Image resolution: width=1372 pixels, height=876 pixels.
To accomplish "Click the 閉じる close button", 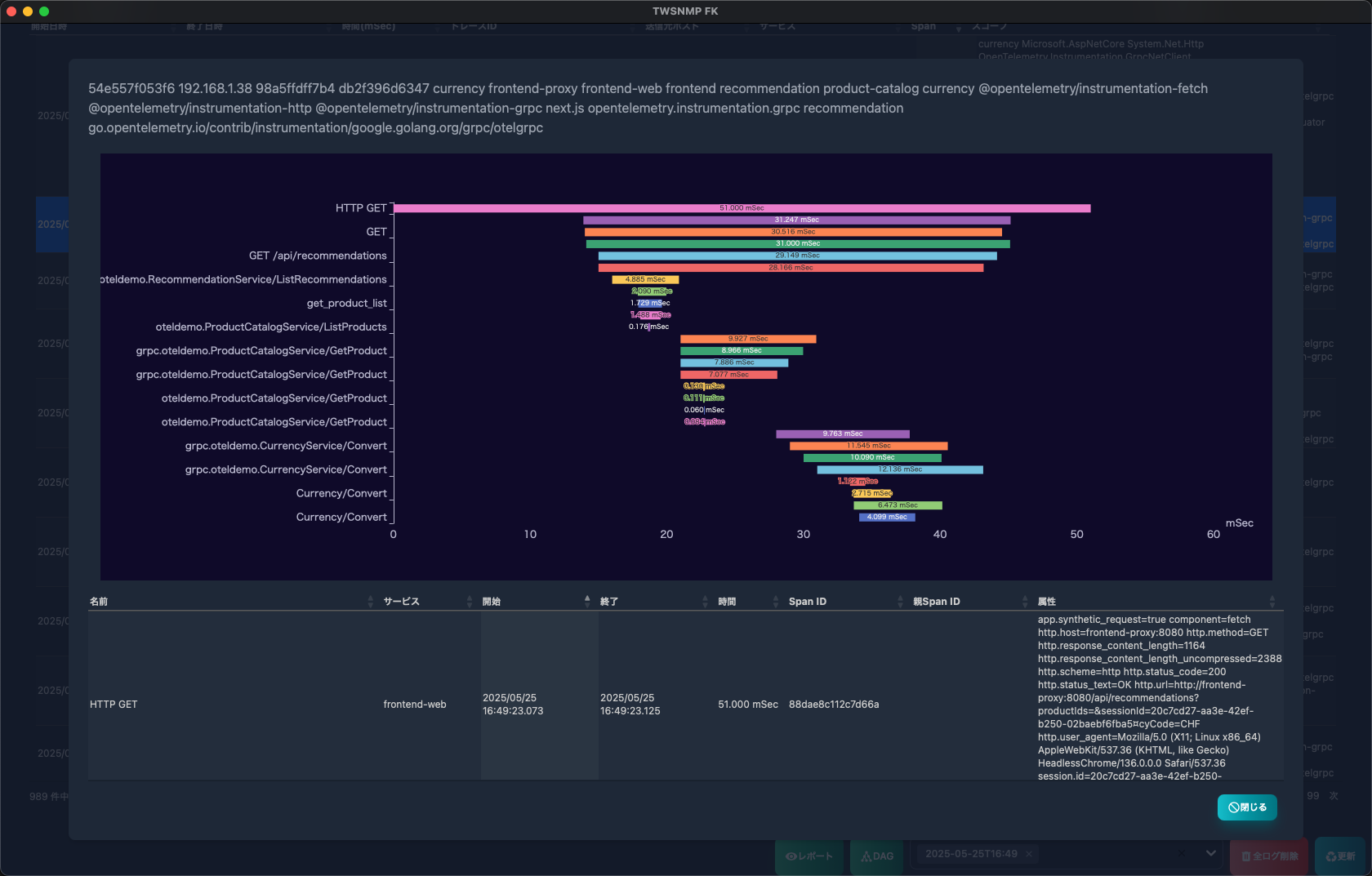I will [x=1247, y=807].
